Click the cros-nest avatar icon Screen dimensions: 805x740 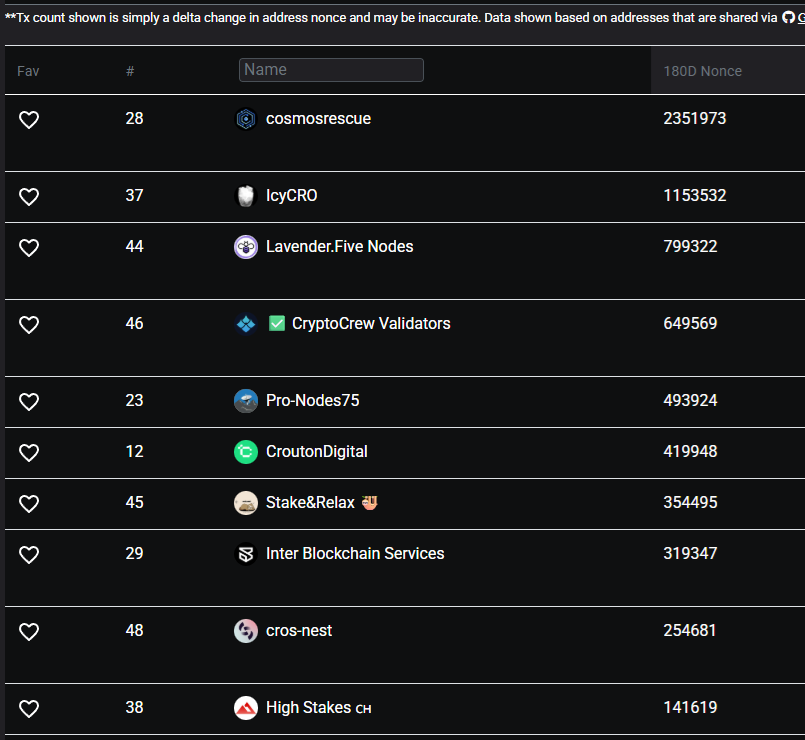point(246,631)
